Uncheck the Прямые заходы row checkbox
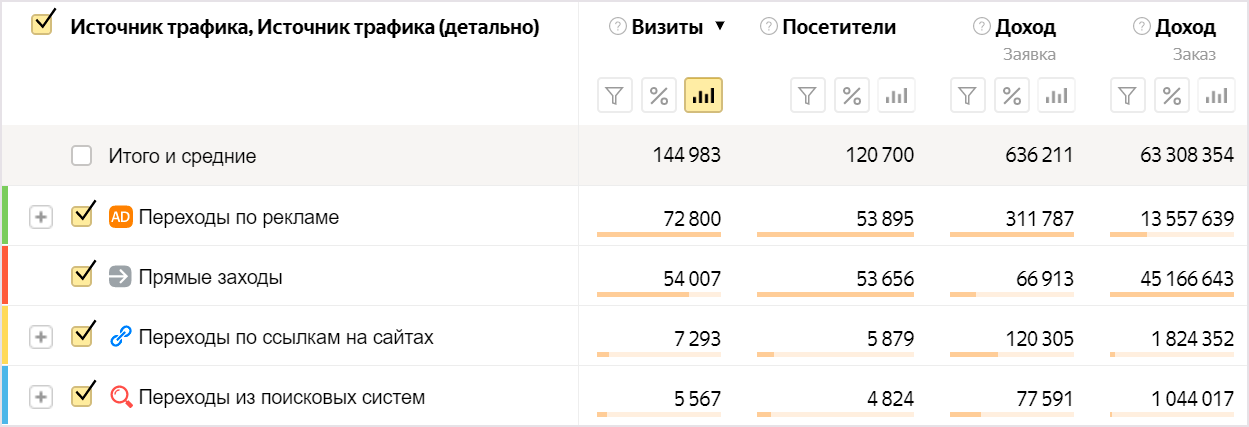 tap(82, 277)
